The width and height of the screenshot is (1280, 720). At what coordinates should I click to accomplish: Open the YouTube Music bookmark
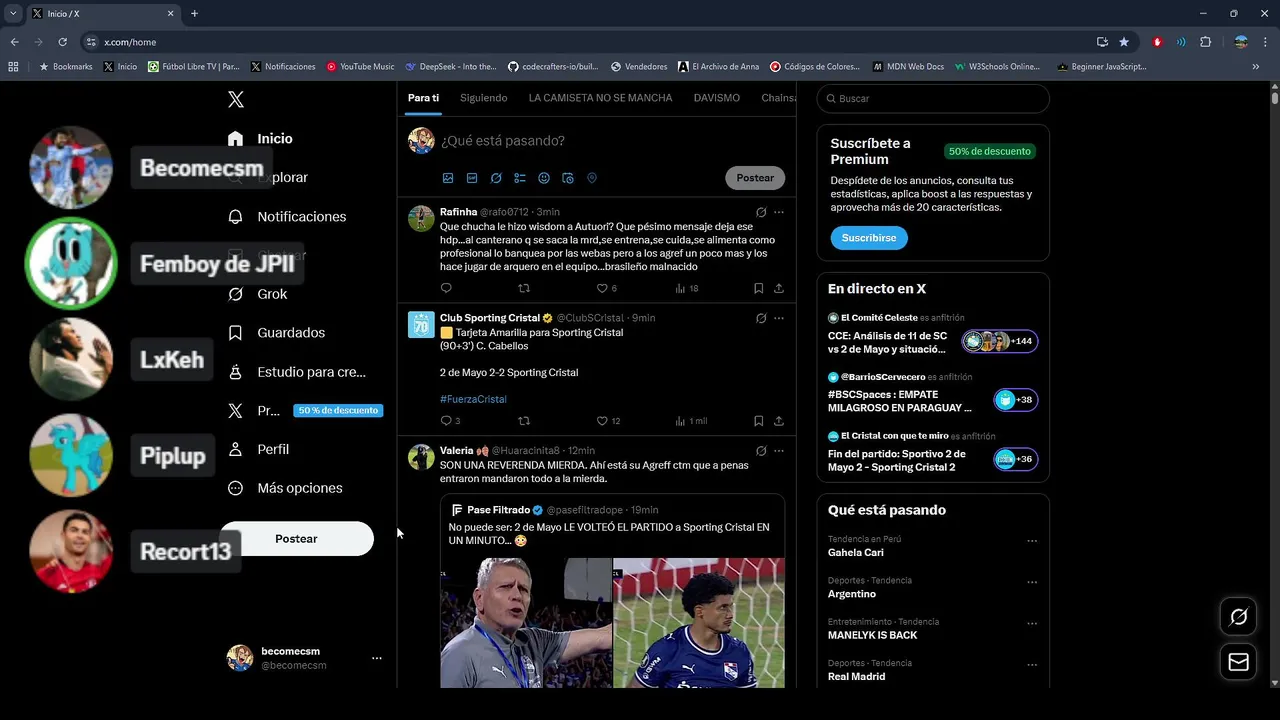click(360, 67)
